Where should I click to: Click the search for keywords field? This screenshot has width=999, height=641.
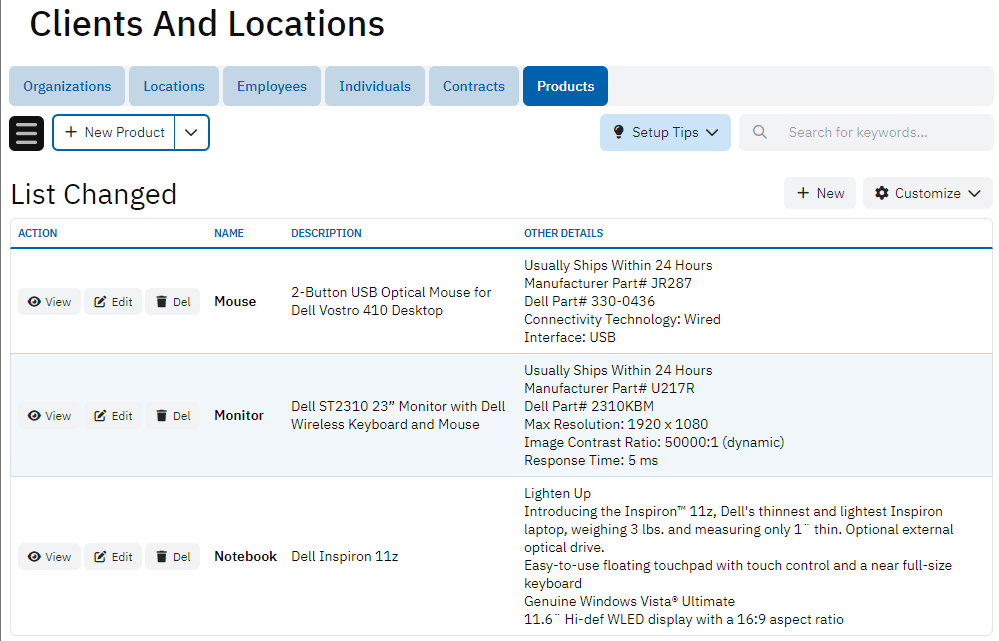coord(880,132)
